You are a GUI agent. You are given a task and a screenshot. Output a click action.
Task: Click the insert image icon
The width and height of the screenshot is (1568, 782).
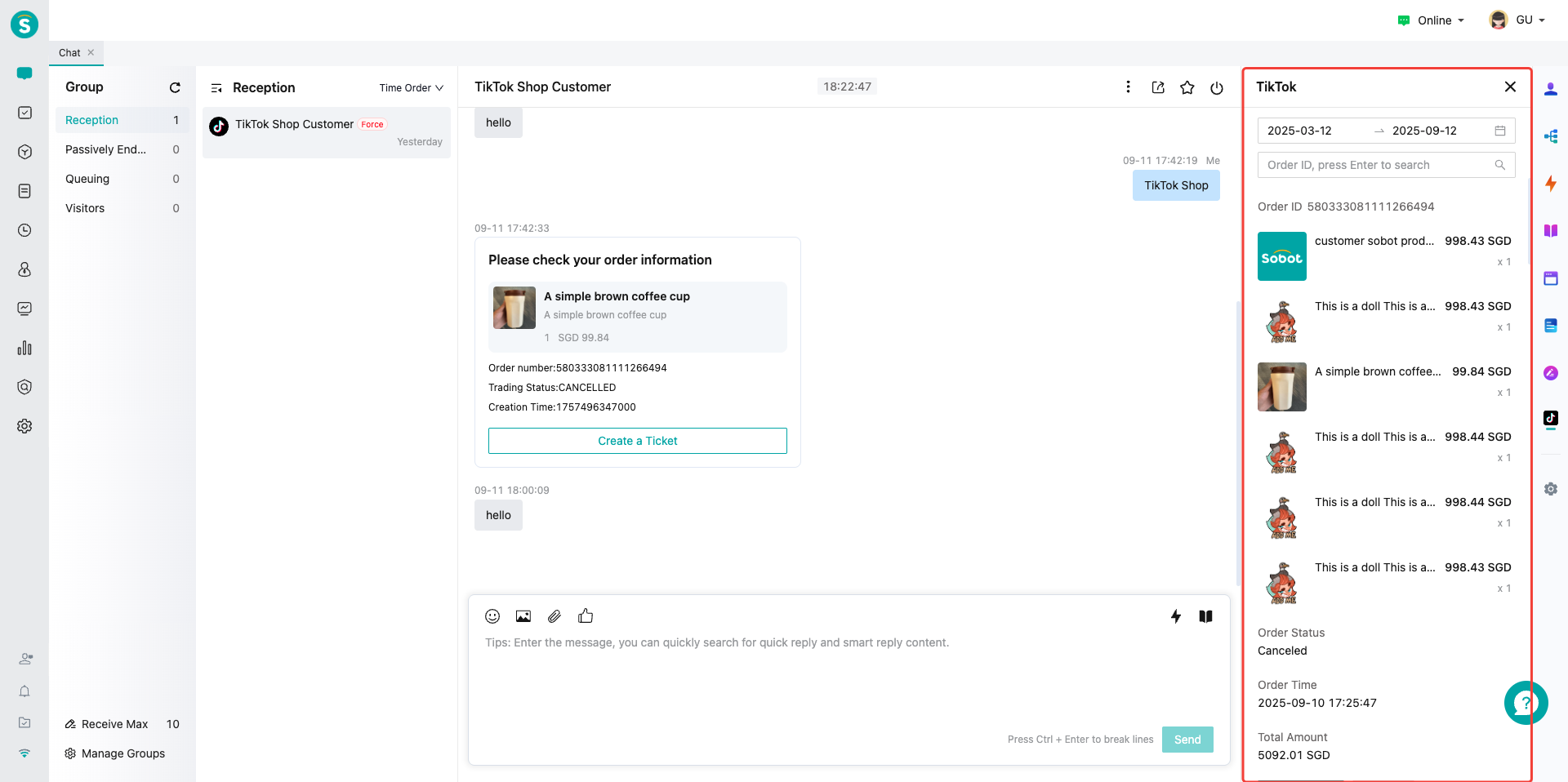click(523, 616)
